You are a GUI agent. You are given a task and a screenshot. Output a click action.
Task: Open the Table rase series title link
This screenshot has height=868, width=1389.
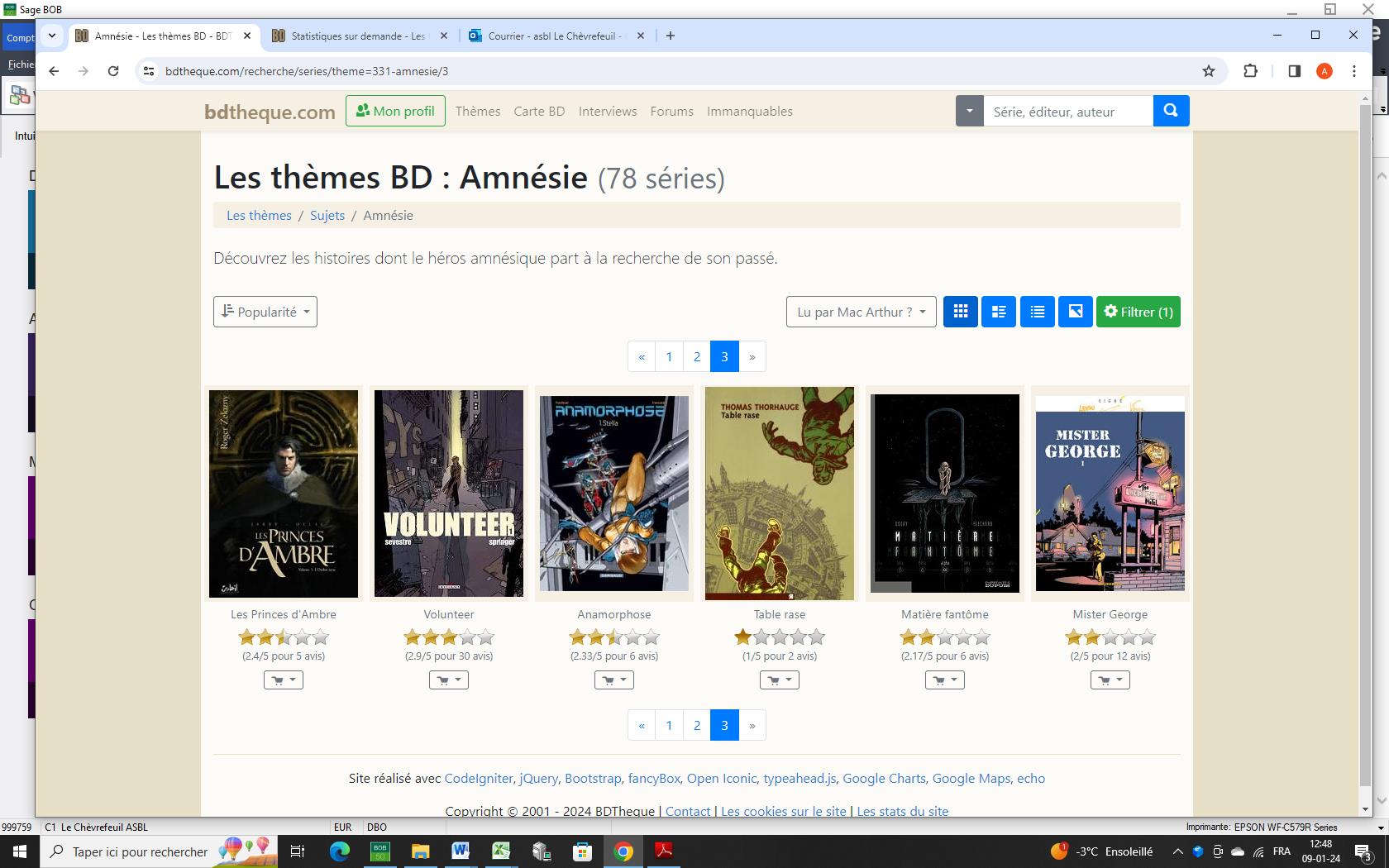[780, 614]
